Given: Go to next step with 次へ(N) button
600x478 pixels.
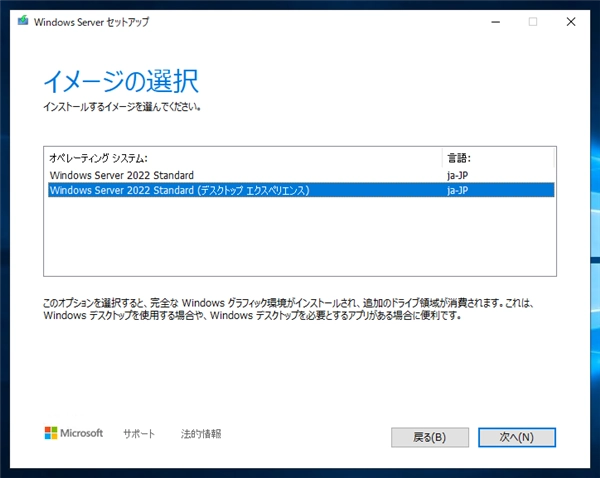Looking at the screenshot, I should pos(517,437).
